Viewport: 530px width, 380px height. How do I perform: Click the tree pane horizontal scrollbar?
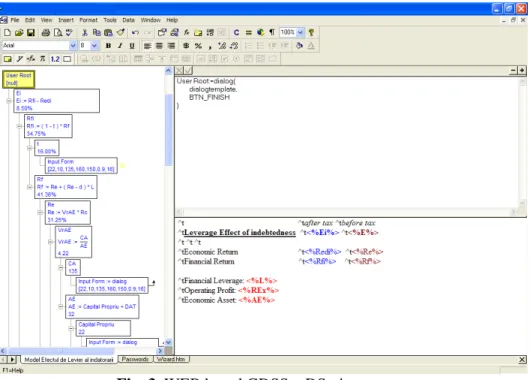pos(81,351)
